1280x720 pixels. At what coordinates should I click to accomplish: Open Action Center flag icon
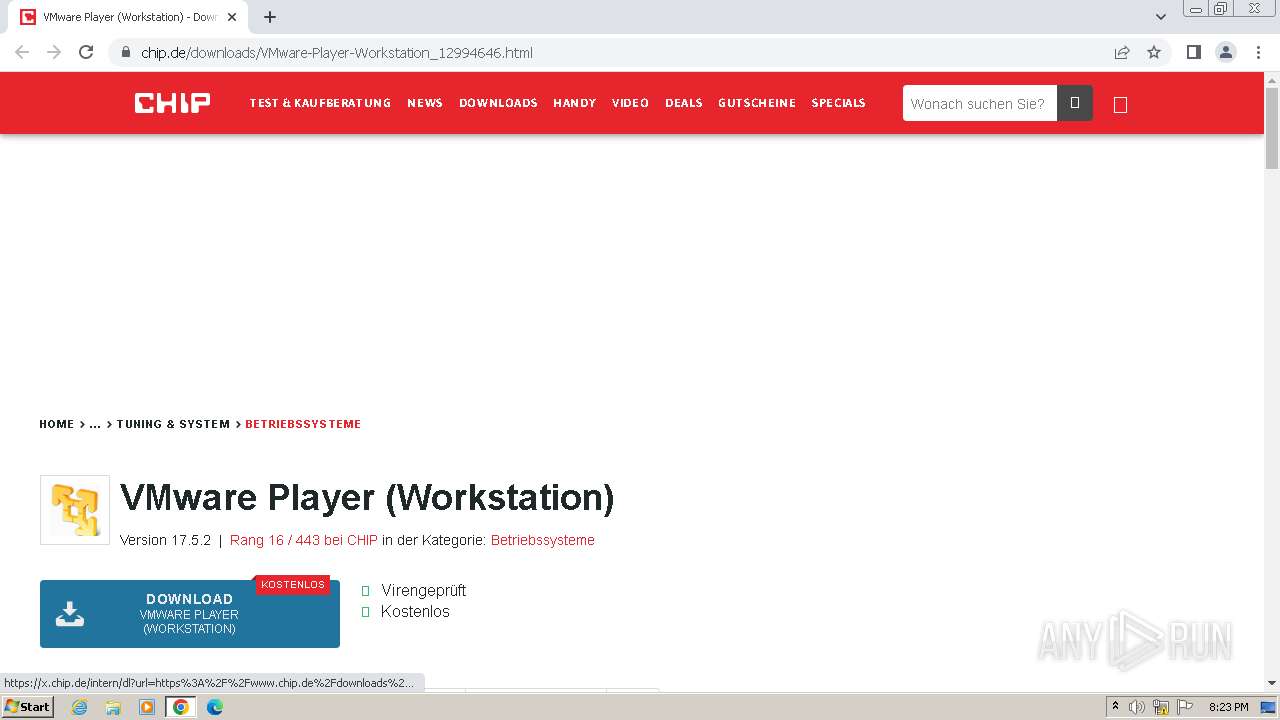[x=1184, y=707]
